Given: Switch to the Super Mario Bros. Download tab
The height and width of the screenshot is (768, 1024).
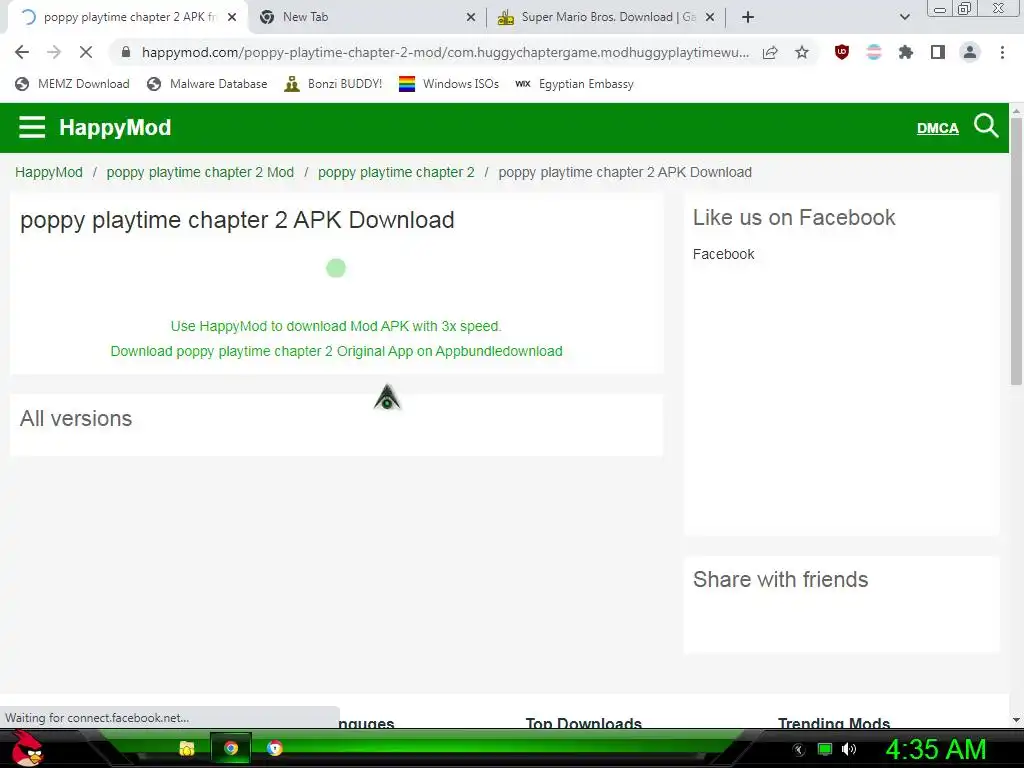Looking at the screenshot, I should (608, 17).
